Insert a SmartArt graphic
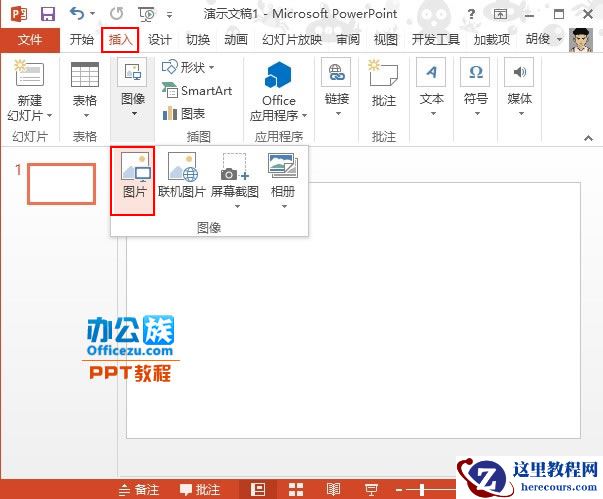 pyautogui.click(x=197, y=91)
